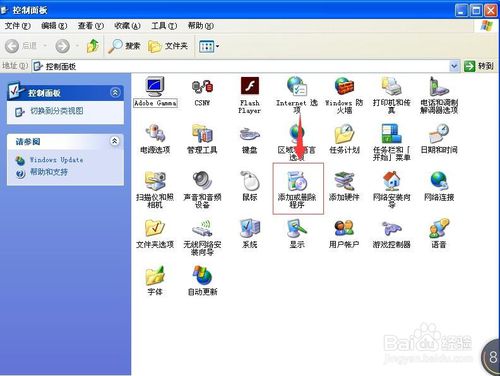
Task: Click the 文件夹 toolbar button
Action: click(x=168, y=46)
